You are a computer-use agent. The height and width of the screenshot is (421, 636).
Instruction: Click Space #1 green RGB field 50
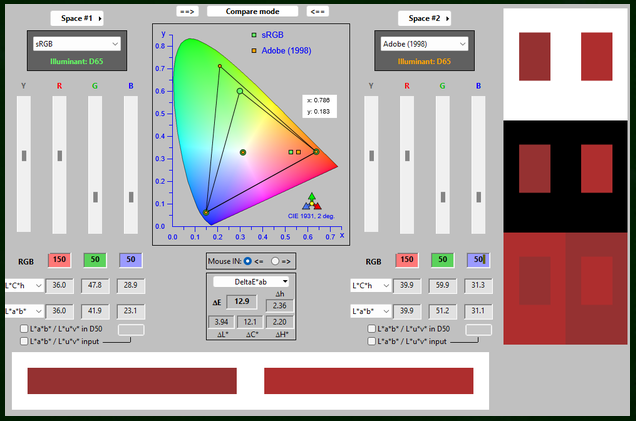[95, 260]
